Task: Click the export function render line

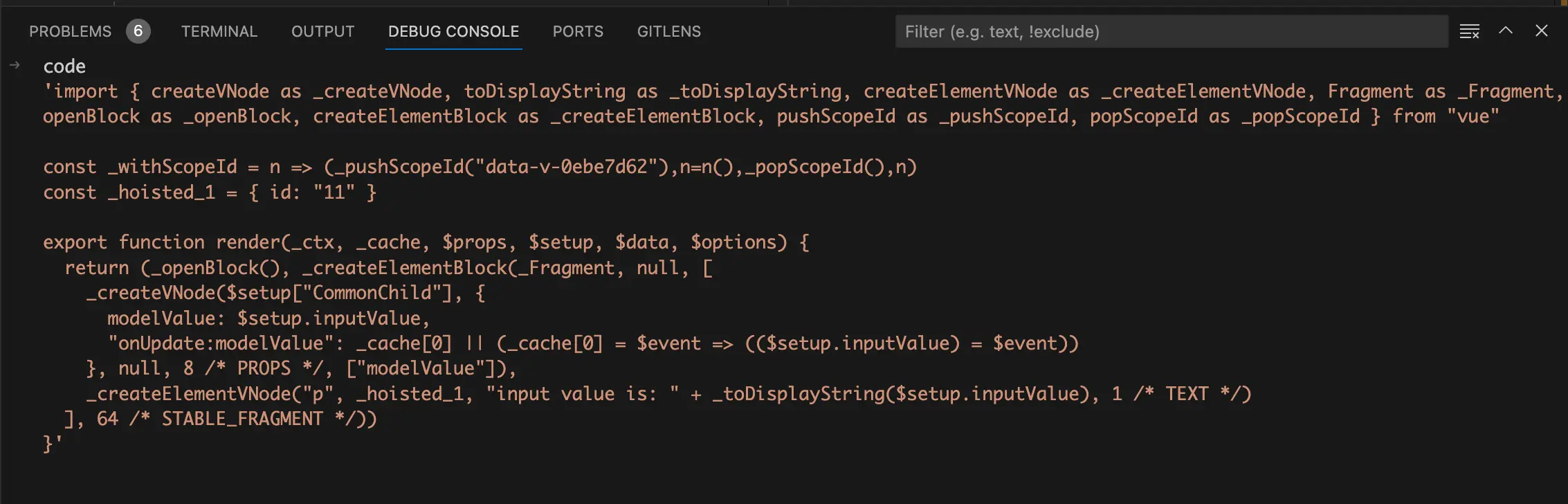Action: pyautogui.click(x=426, y=242)
